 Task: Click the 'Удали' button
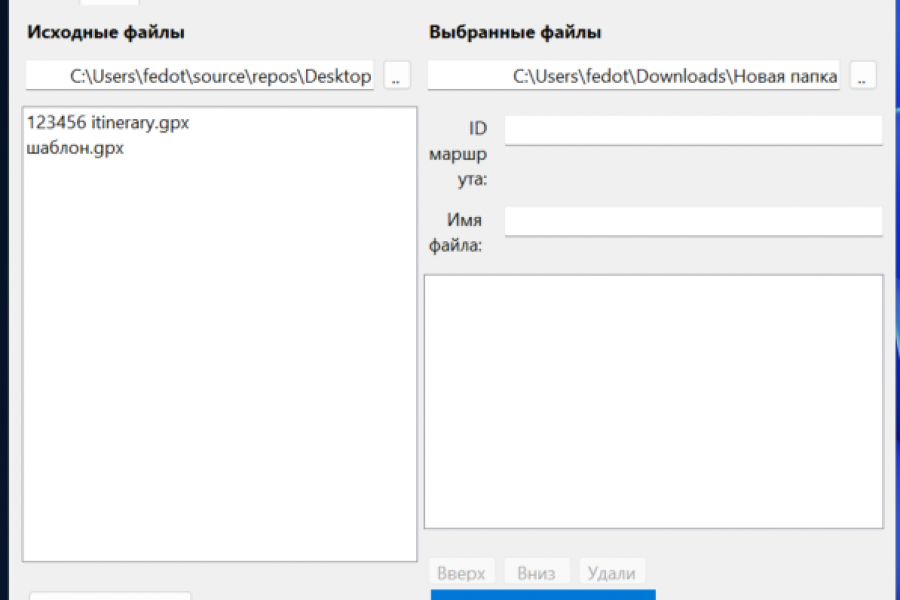coord(612,572)
